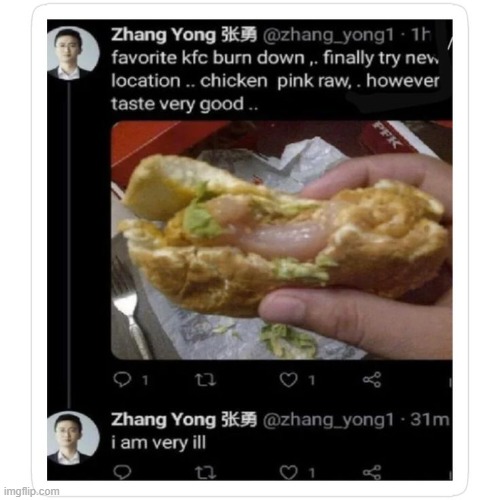Visit imgflip.com watermark link
The width and height of the screenshot is (500, 500).
click(31, 491)
